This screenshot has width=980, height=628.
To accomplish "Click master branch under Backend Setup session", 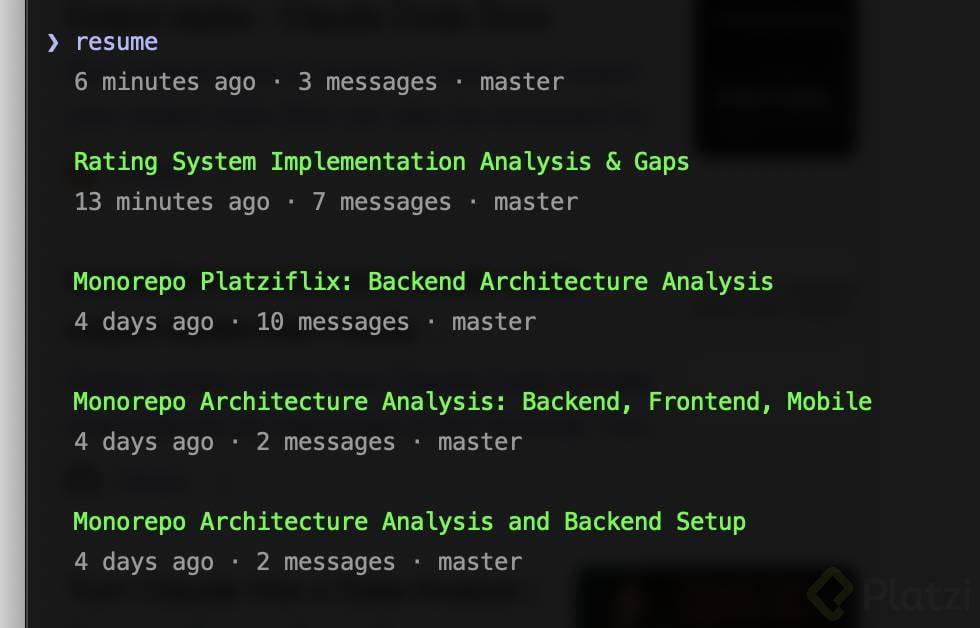I will pos(479,562).
